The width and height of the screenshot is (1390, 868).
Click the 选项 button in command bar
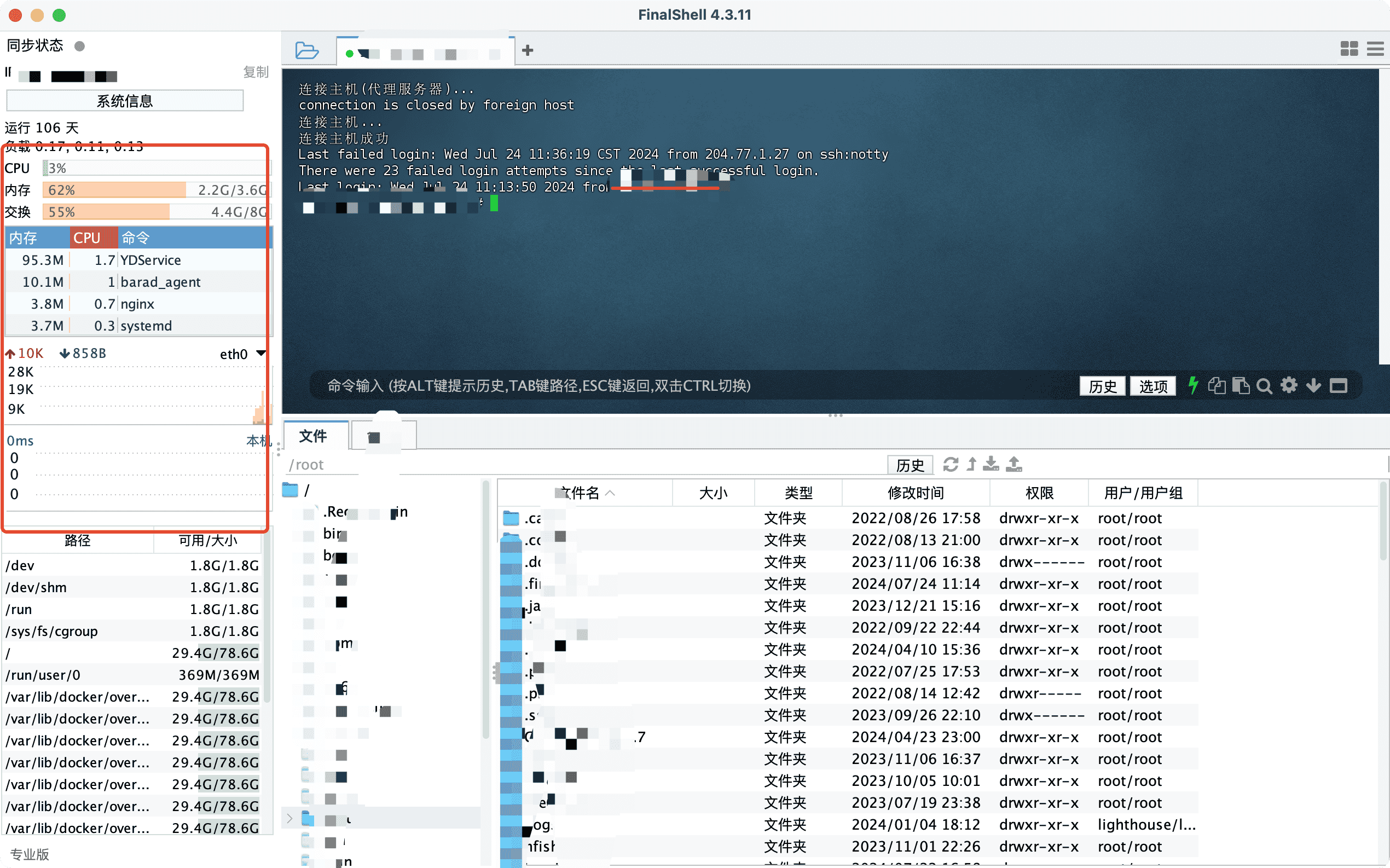(1153, 386)
